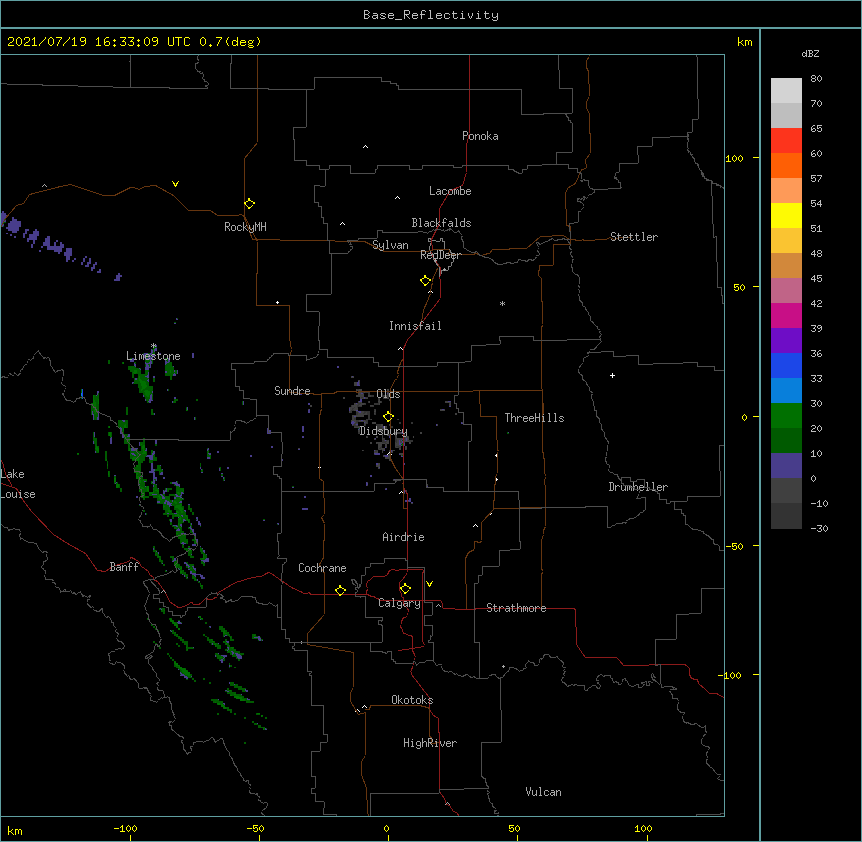Click the Banff label
The width and height of the screenshot is (862, 842).
point(124,567)
